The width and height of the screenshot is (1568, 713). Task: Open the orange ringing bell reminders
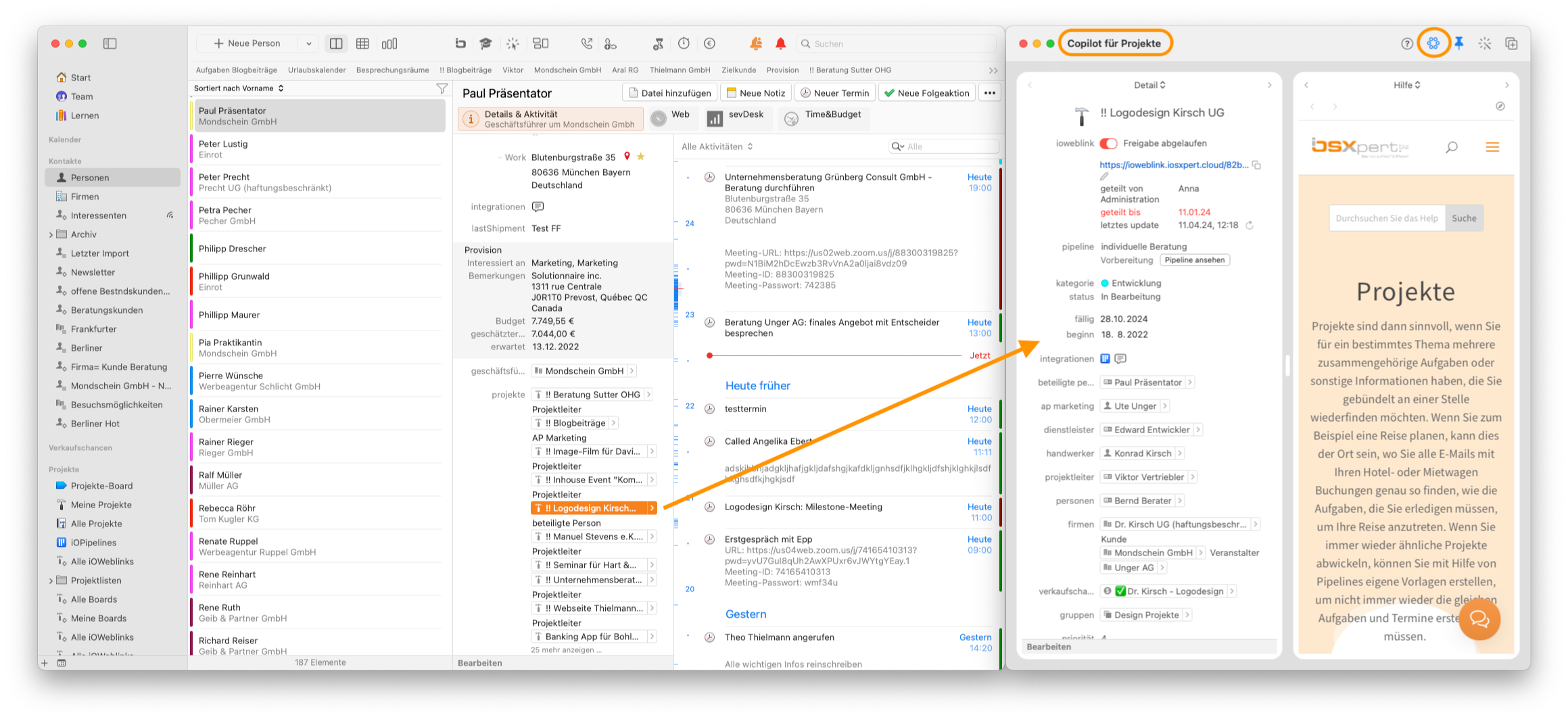tap(756, 43)
